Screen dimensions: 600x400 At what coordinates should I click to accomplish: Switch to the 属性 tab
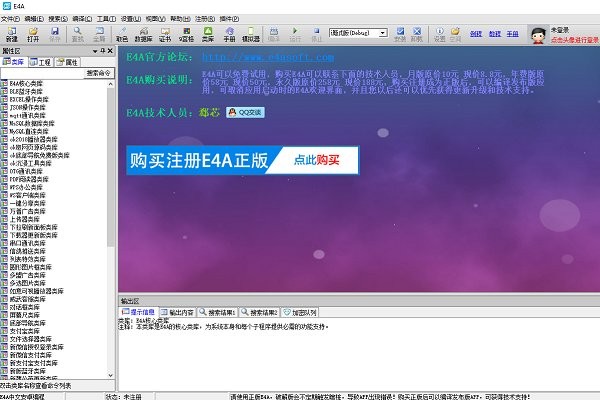pyautogui.click(x=67, y=62)
